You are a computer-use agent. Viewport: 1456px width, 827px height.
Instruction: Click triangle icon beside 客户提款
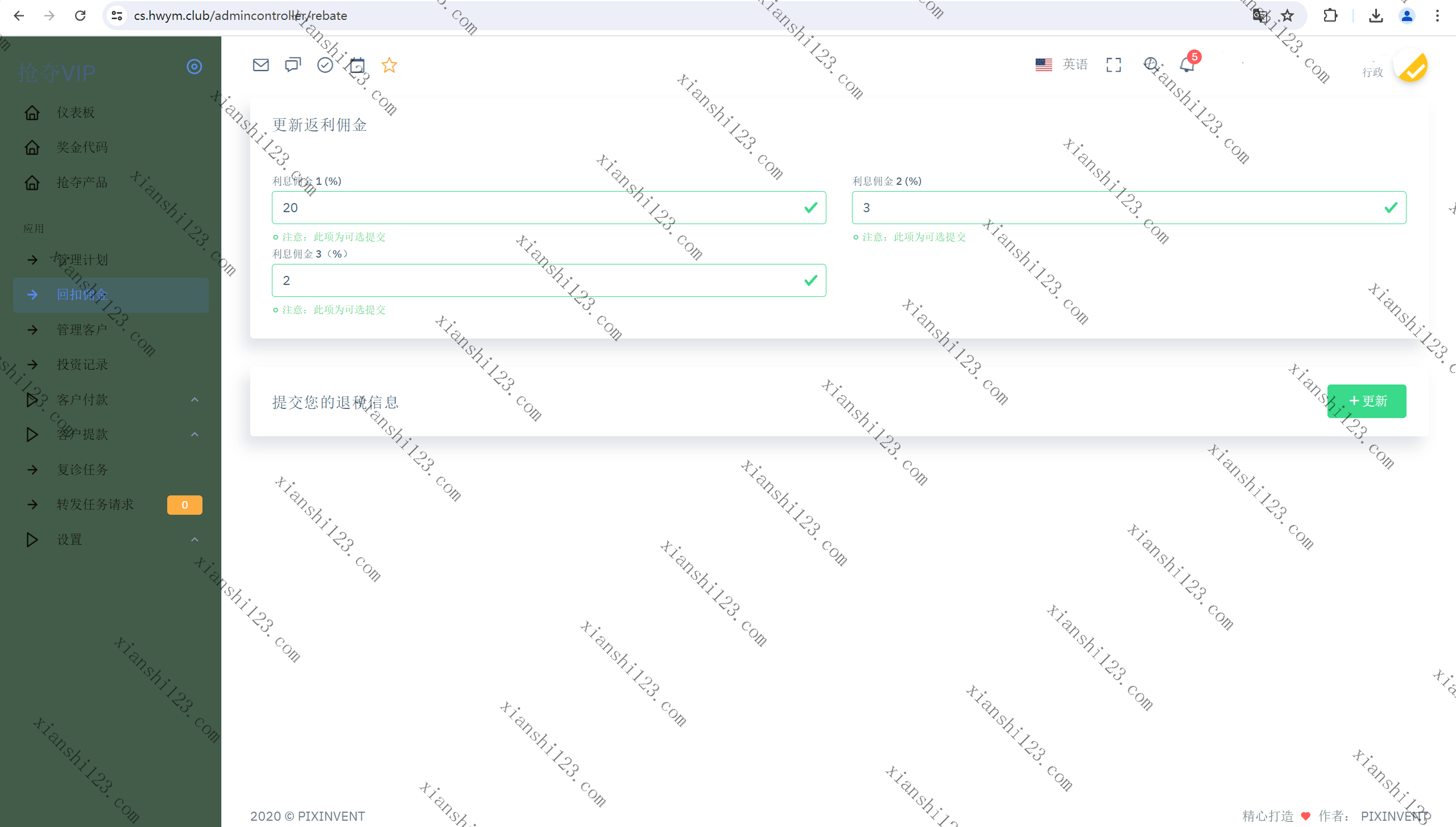click(x=32, y=435)
